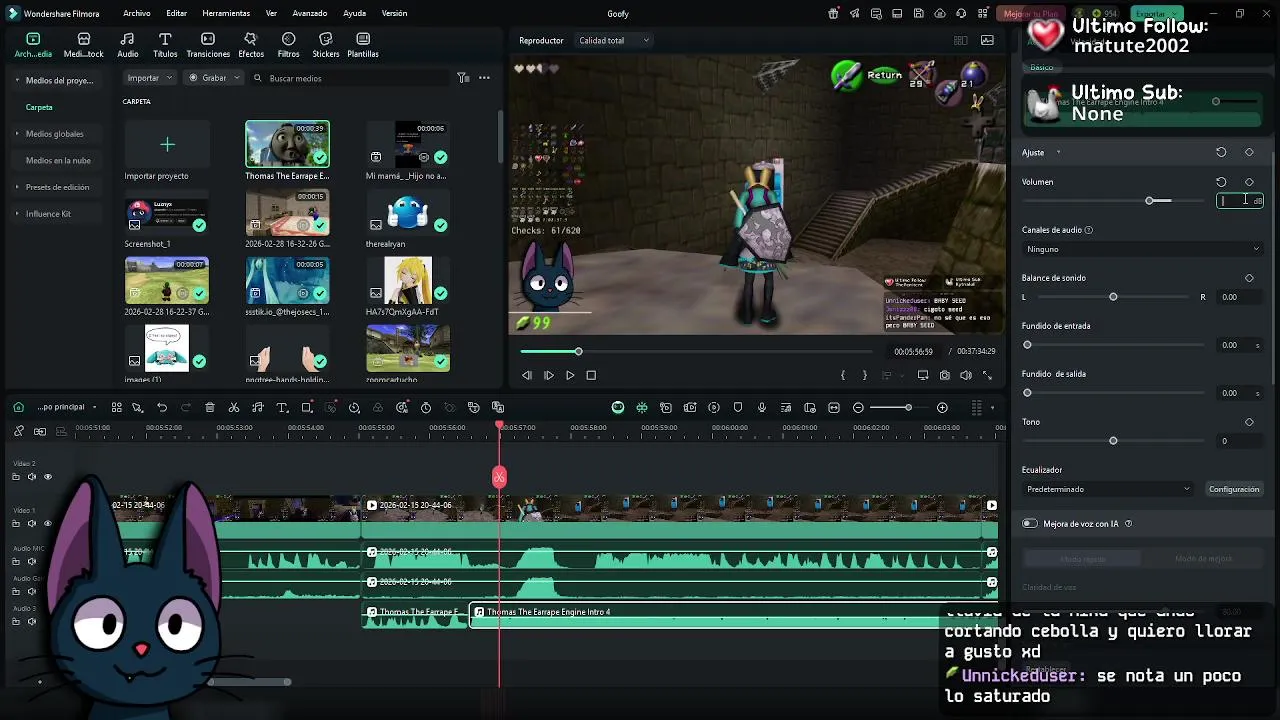This screenshot has height=720, width=1280.
Task: Lock the Audio 3 track
Action: [16, 622]
